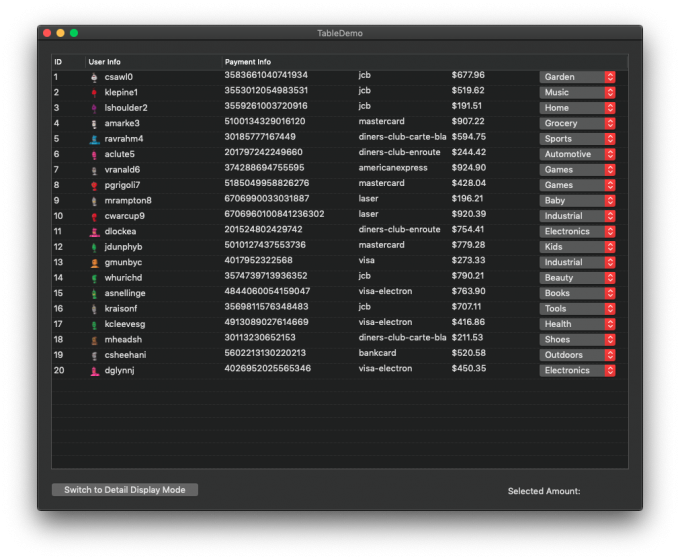Click the avatar icon for dlockea
The width and height of the screenshot is (680, 560).
(x=94, y=232)
